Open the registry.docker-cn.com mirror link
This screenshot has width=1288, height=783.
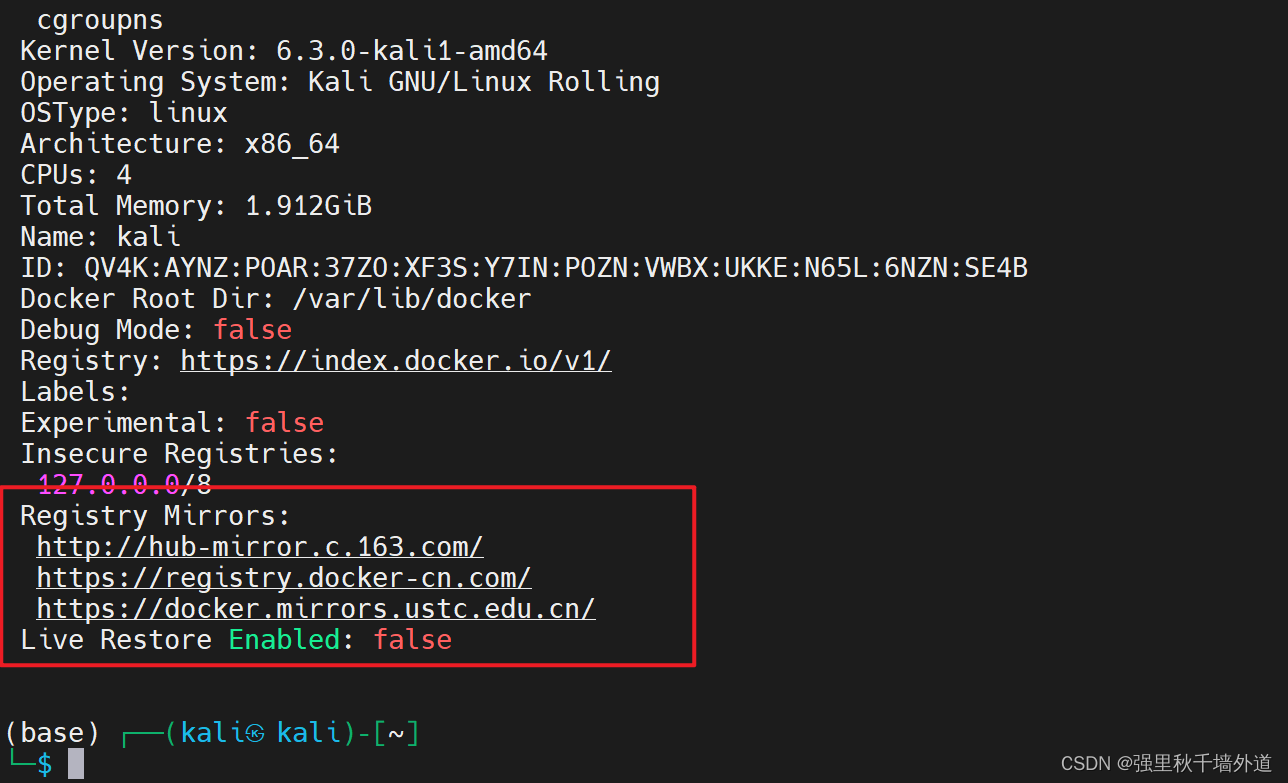click(284, 578)
